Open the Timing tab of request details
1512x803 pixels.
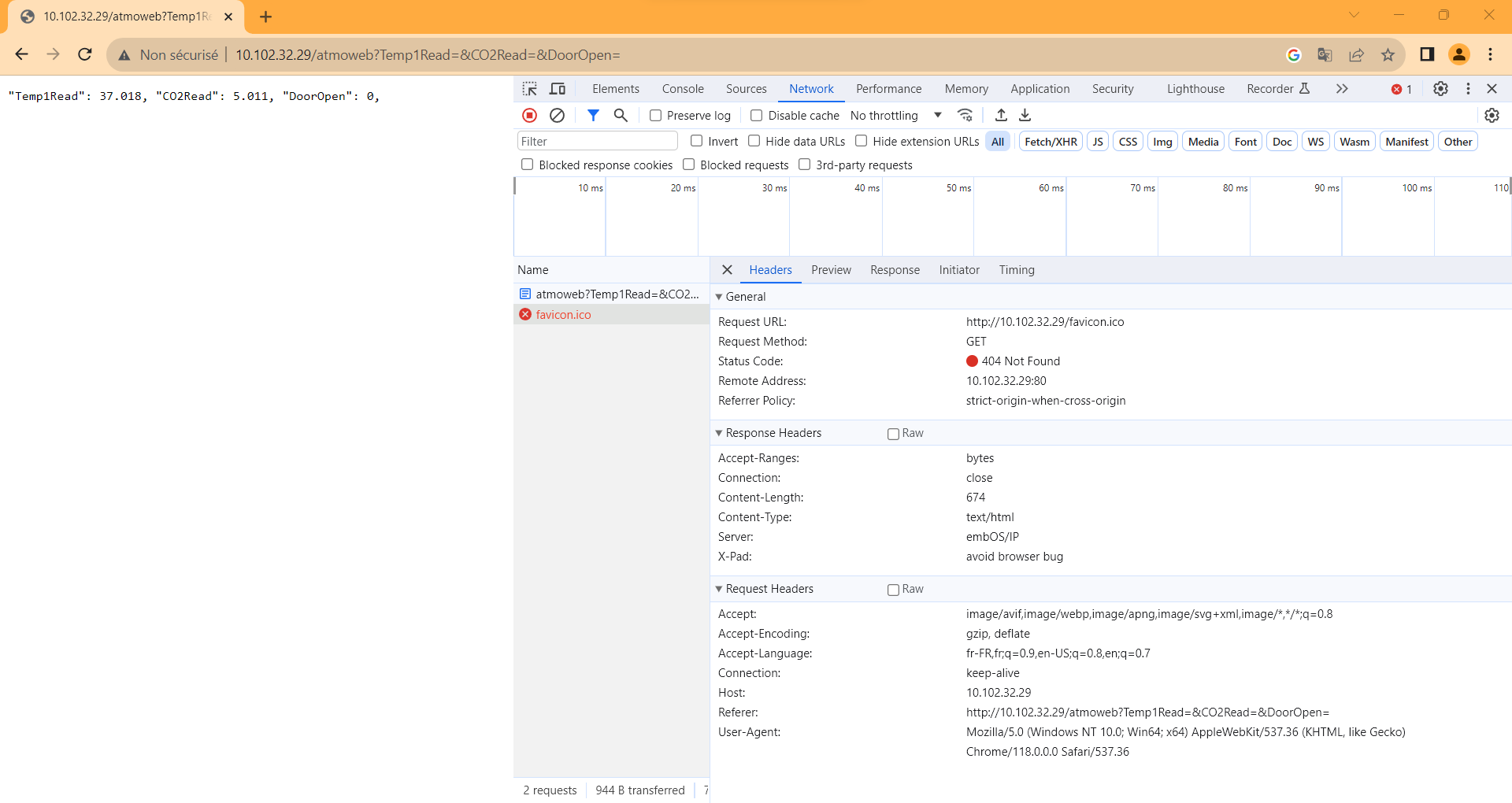(1016, 270)
